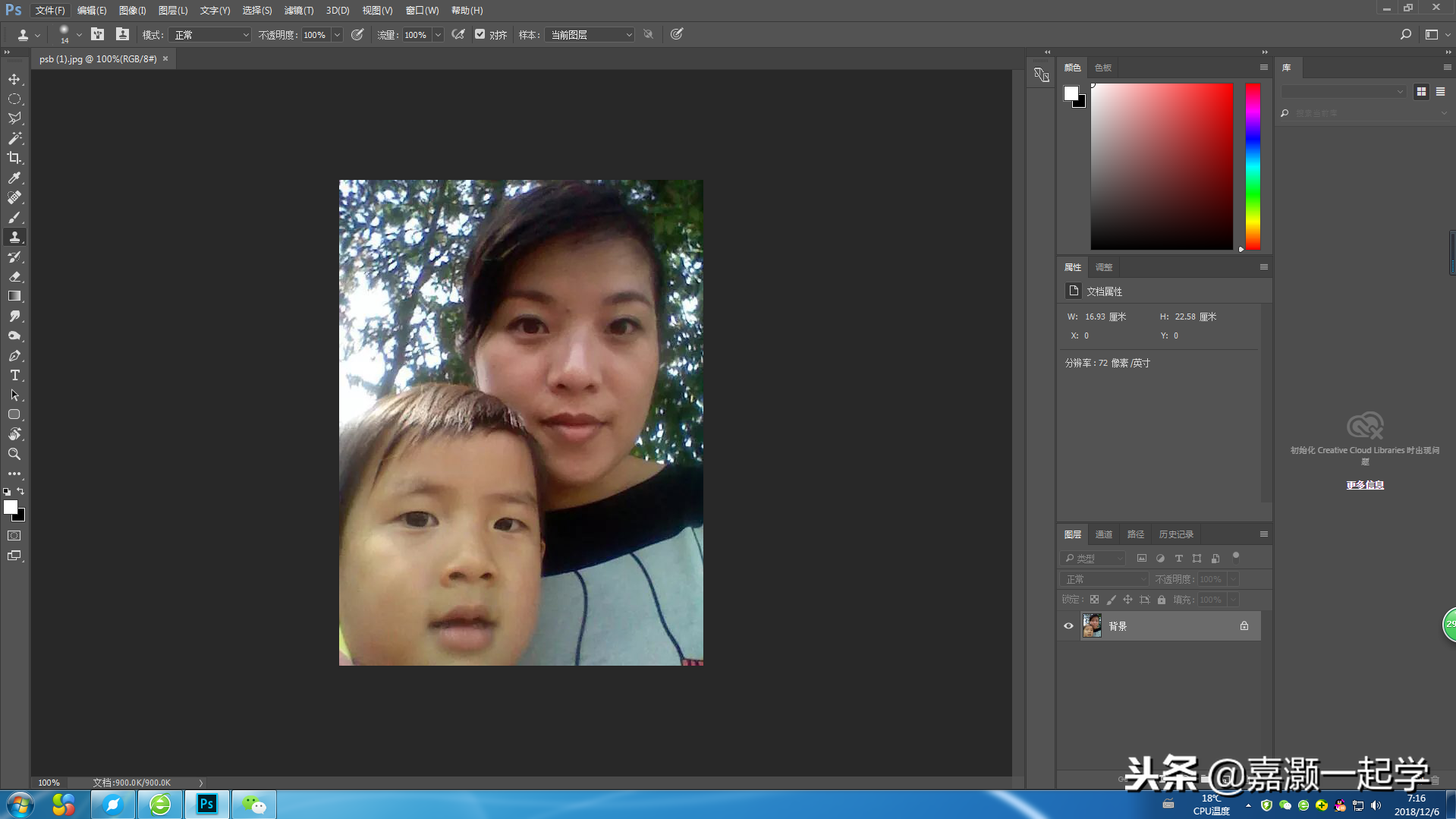
Task: Open the 模式 blend mode dropdown
Action: (x=209, y=35)
